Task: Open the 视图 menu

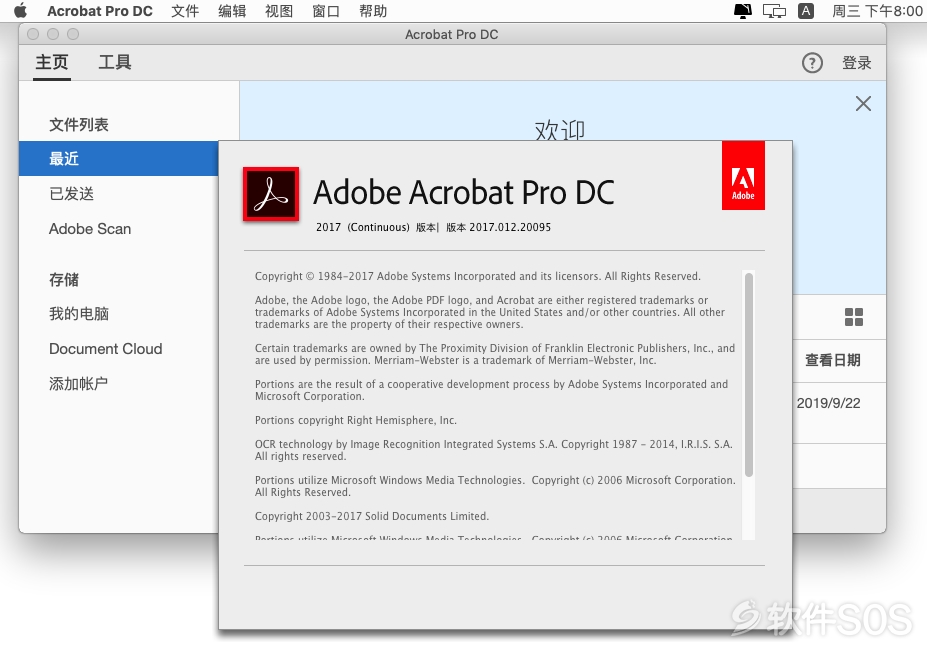Action: coord(279,11)
